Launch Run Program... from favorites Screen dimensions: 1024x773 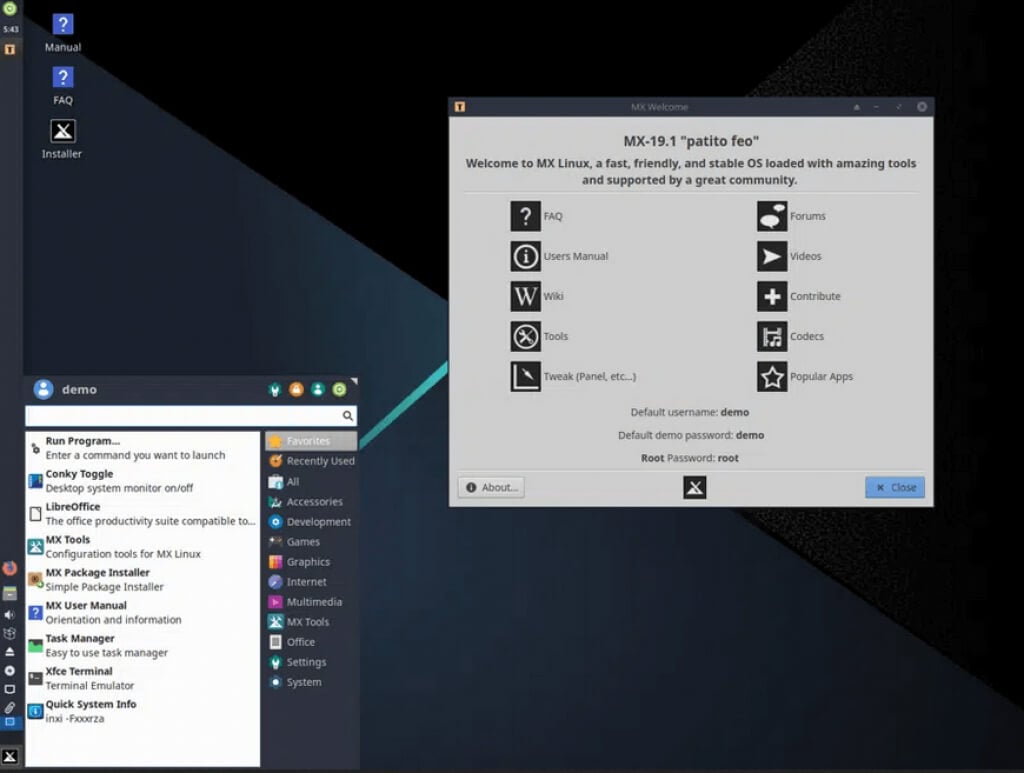pyautogui.click(x=142, y=448)
